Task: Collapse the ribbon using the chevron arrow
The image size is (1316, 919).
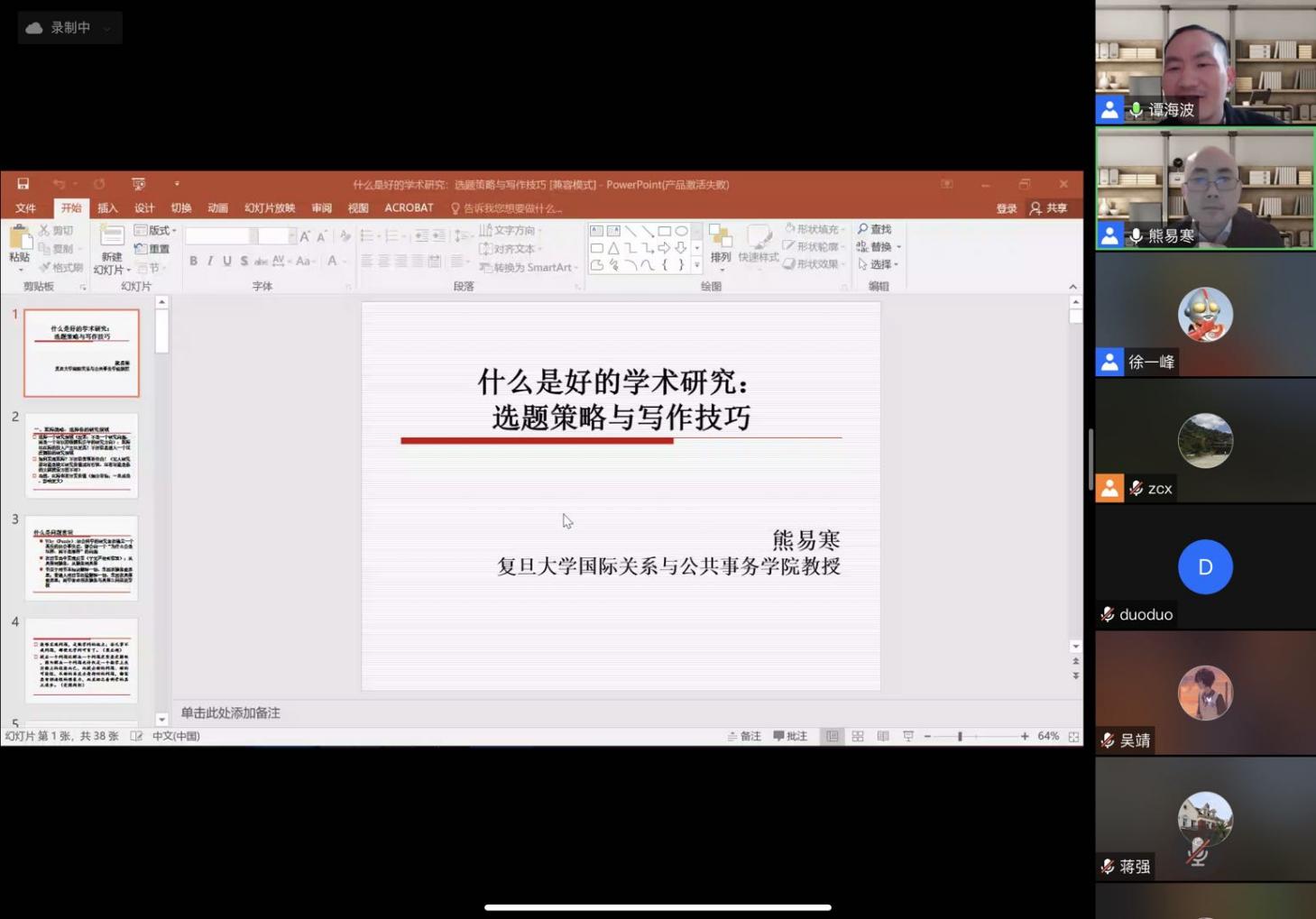Action: [1072, 287]
